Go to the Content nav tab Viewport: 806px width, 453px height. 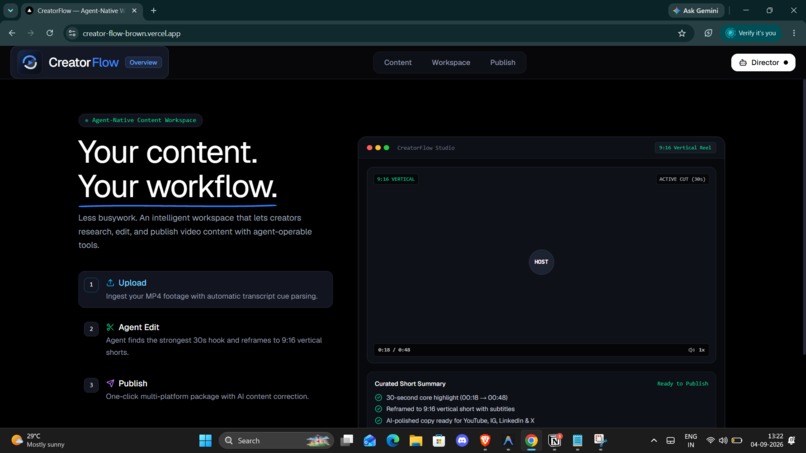(397, 62)
